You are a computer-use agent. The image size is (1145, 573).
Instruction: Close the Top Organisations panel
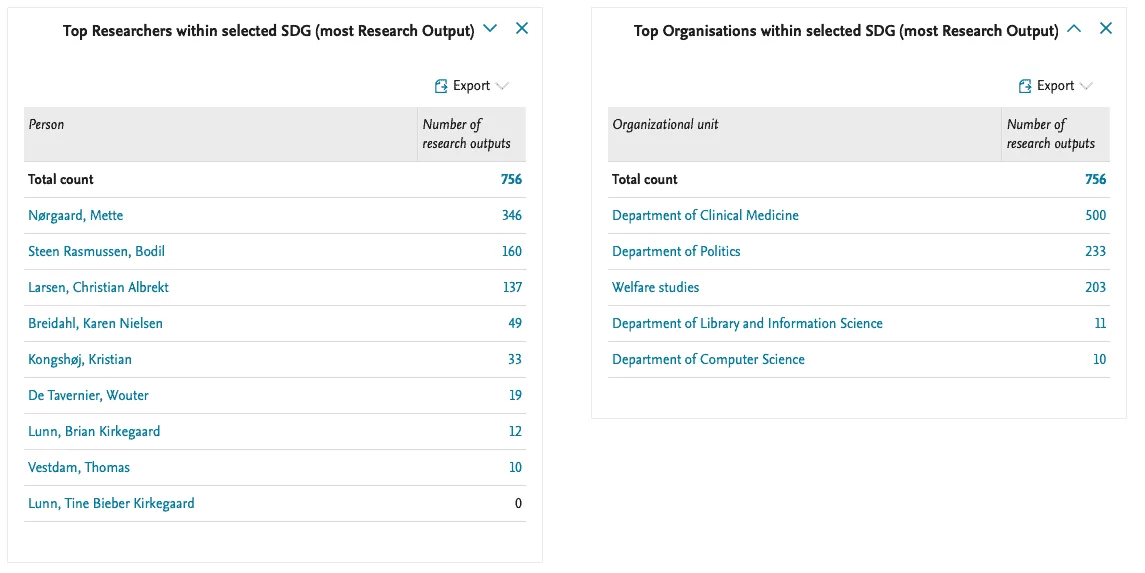tap(1106, 29)
